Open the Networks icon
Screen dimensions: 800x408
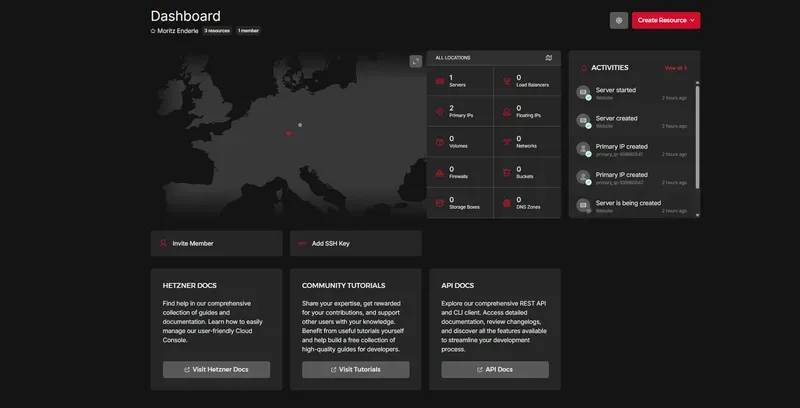tap(507, 142)
